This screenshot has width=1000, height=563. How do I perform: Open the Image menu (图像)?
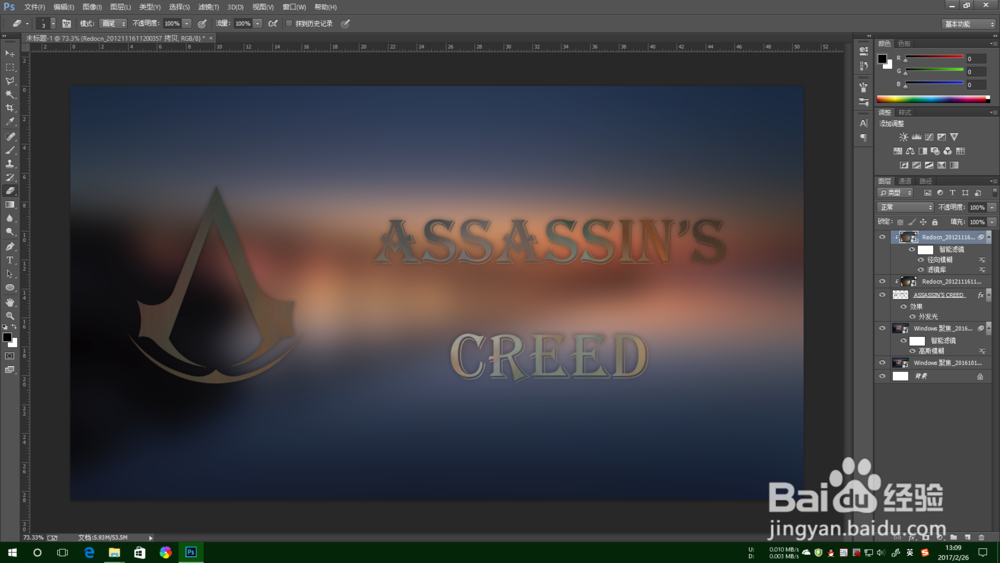click(92, 7)
